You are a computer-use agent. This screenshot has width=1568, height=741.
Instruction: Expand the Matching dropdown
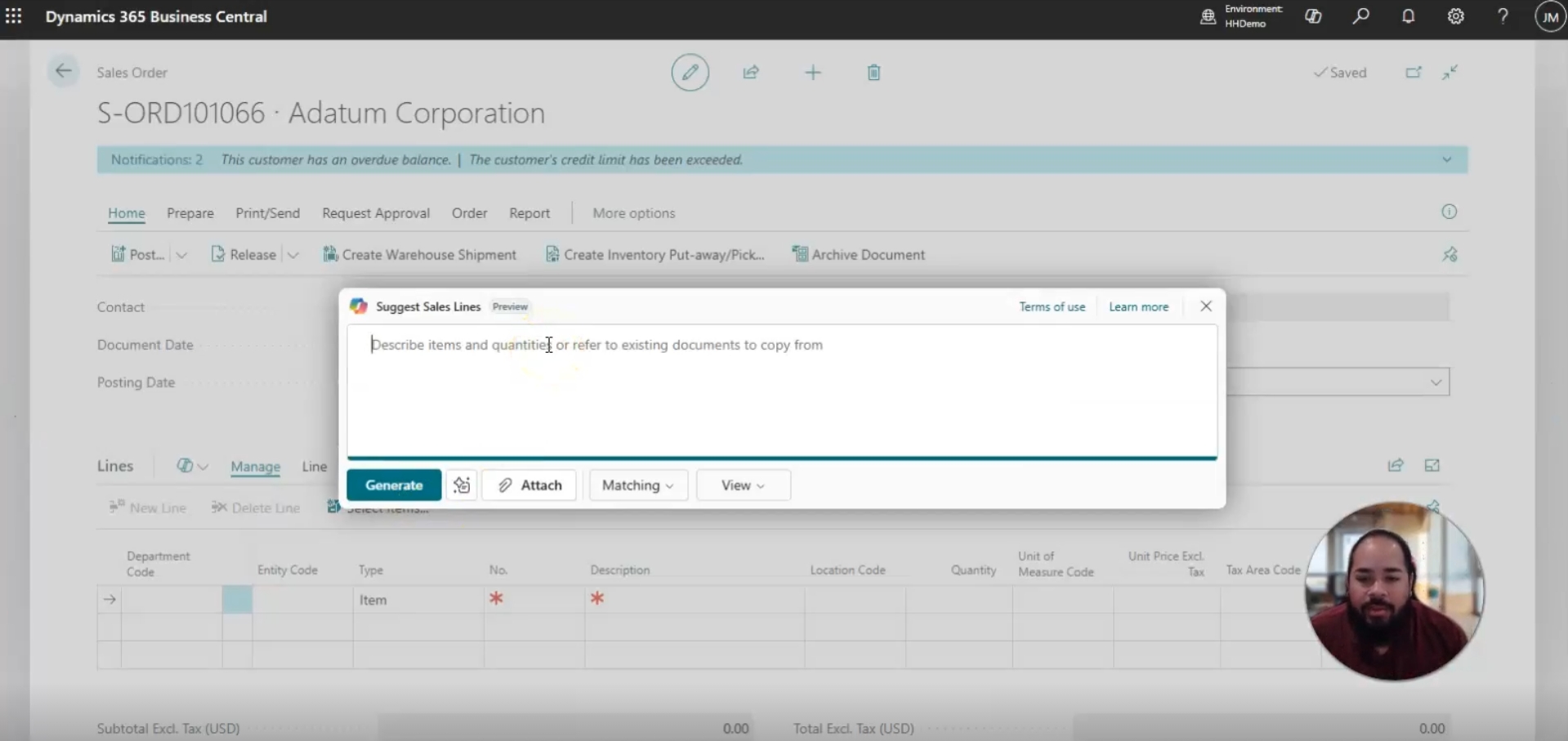point(637,485)
